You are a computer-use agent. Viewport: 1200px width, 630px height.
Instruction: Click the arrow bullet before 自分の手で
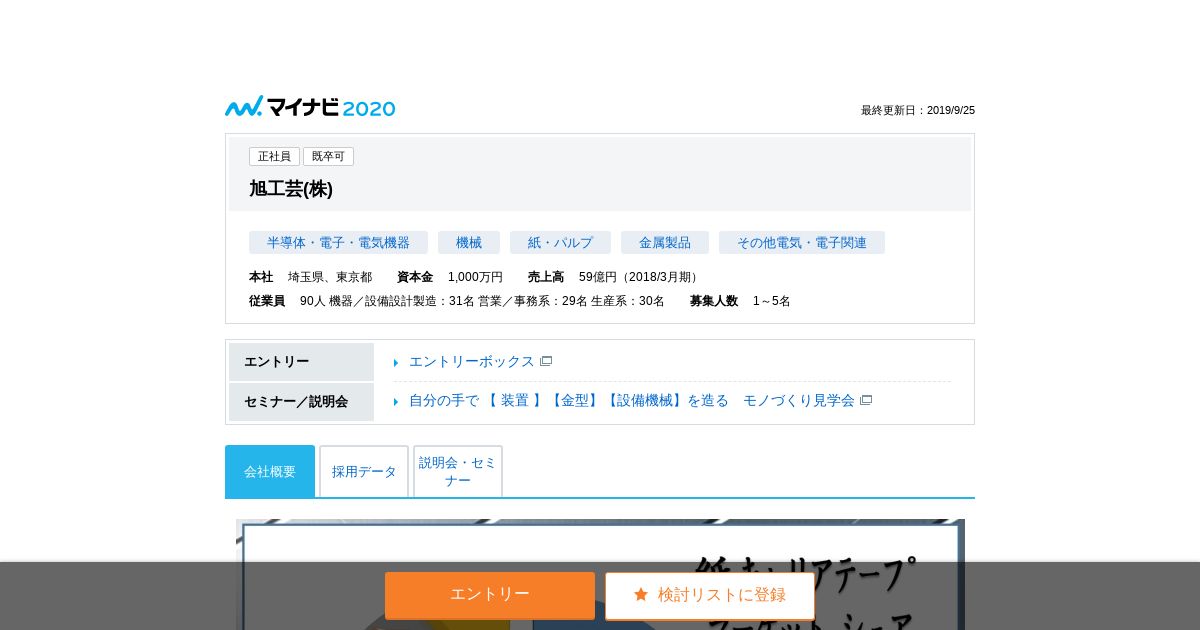[x=396, y=402]
